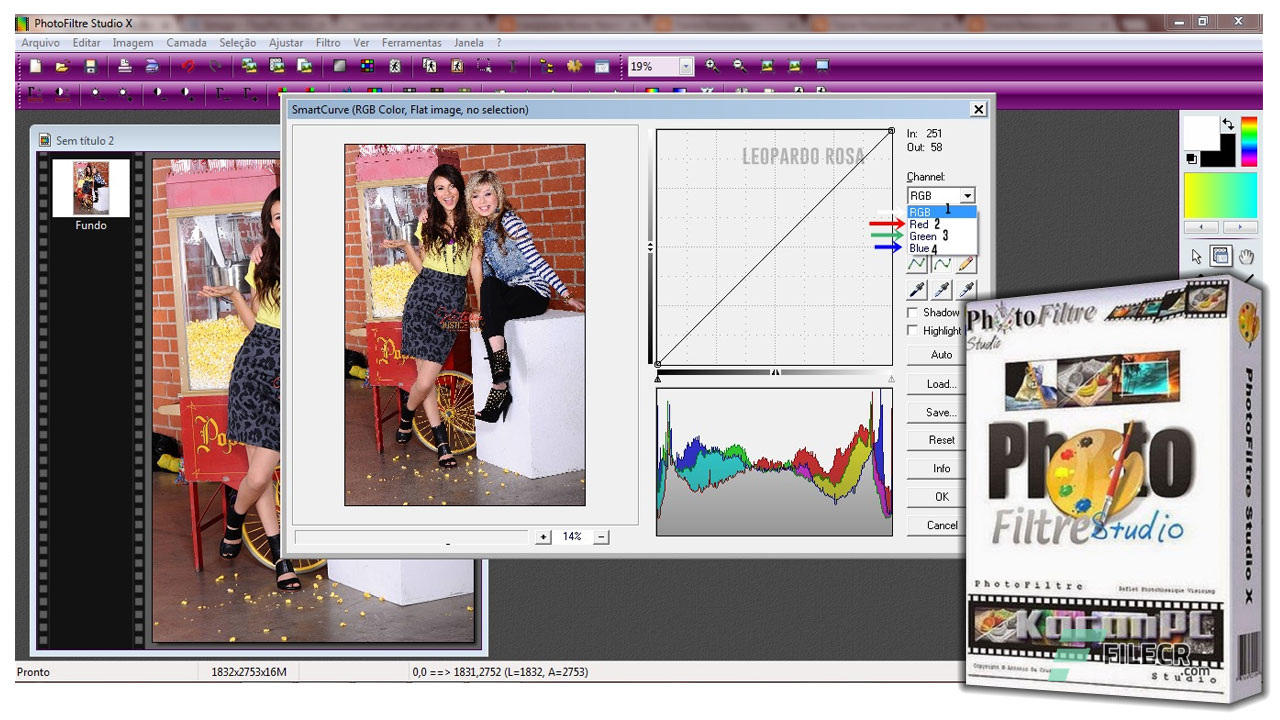
Task: Pick a hue from the rainbow strip
Action: 1249,141
